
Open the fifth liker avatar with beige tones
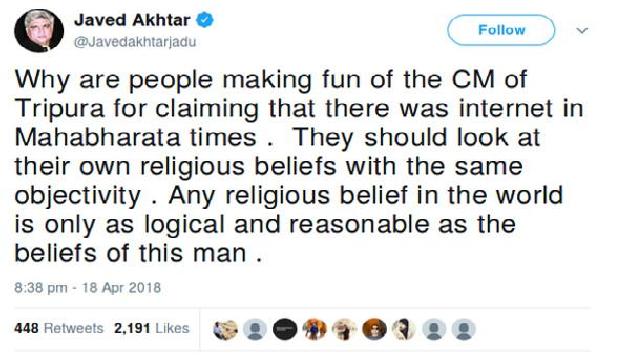tap(344, 329)
